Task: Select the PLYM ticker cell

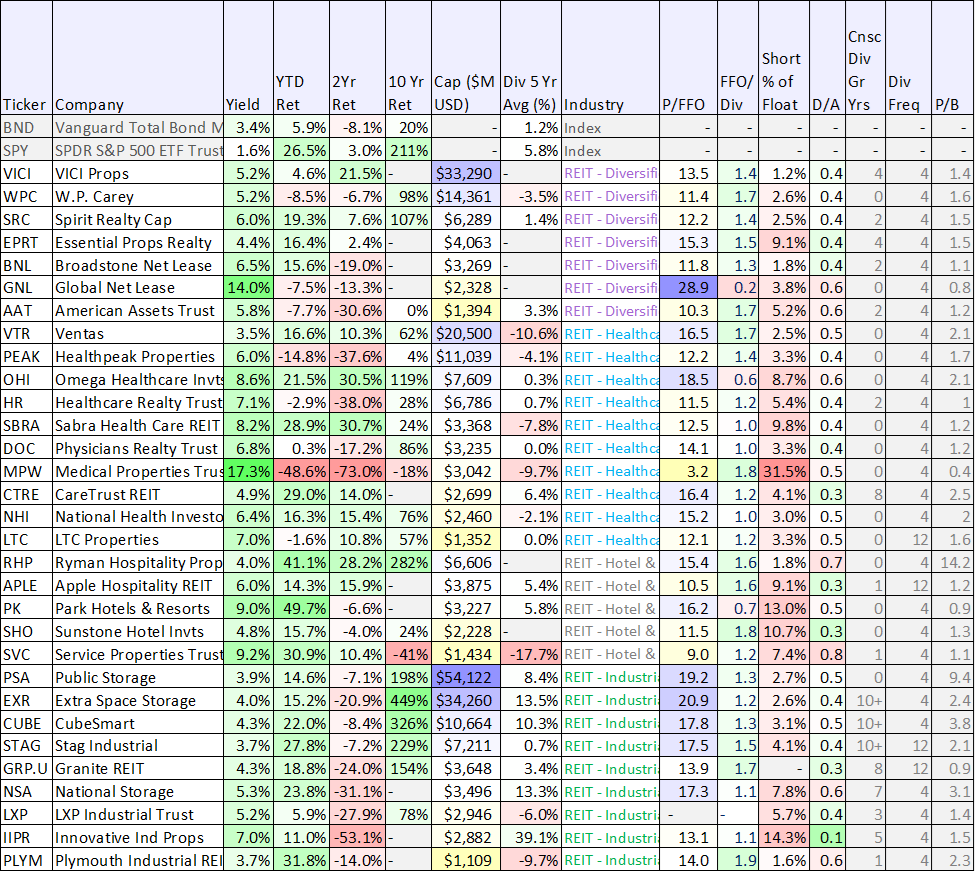Action: (26, 861)
